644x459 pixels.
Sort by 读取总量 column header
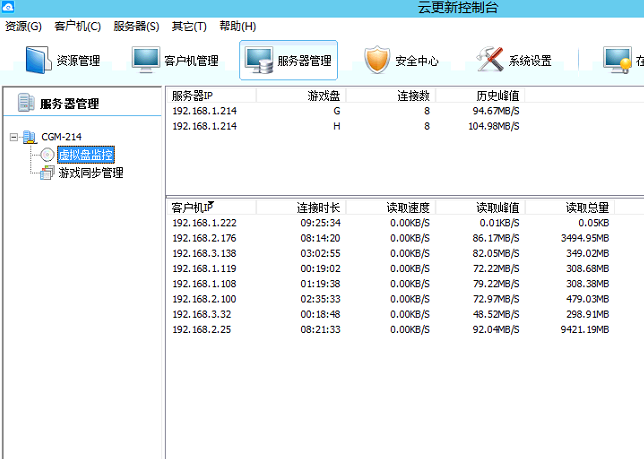point(570,207)
